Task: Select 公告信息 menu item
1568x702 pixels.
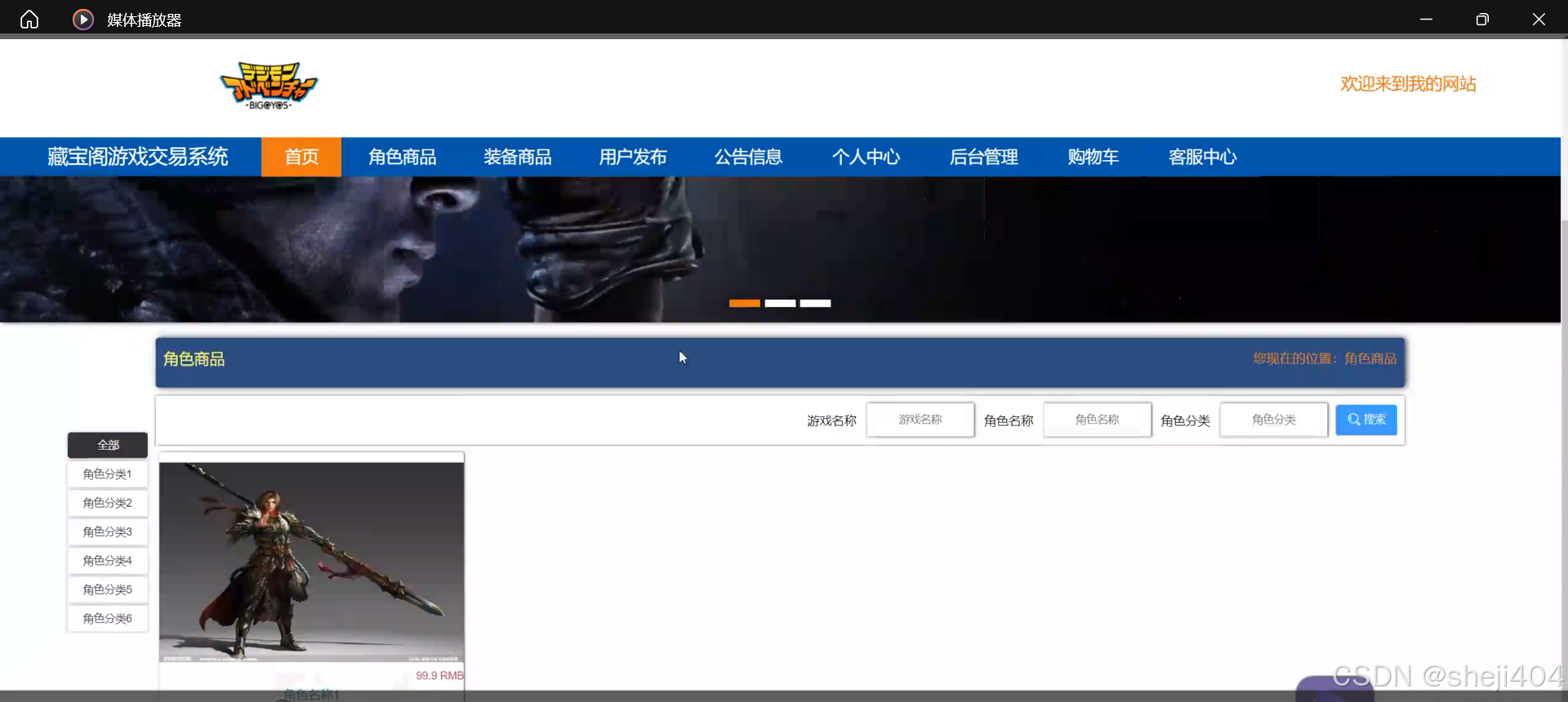Action: point(748,157)
